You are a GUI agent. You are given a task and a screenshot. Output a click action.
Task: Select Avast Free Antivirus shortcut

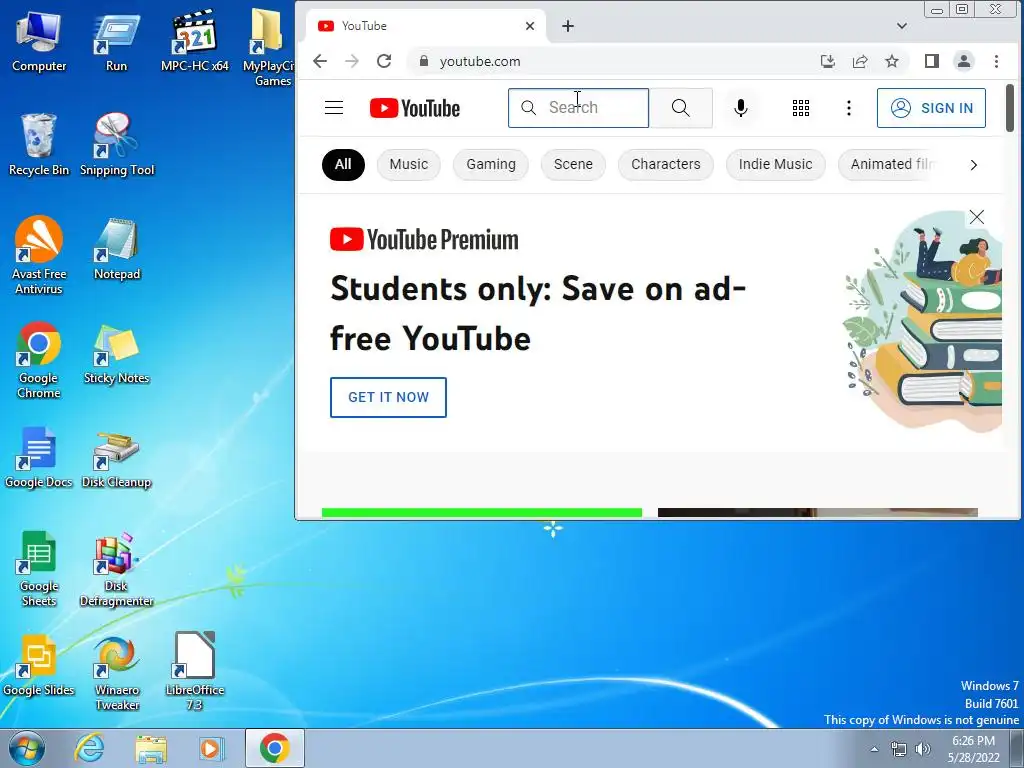pyautogui.click(x=39, y=255)
